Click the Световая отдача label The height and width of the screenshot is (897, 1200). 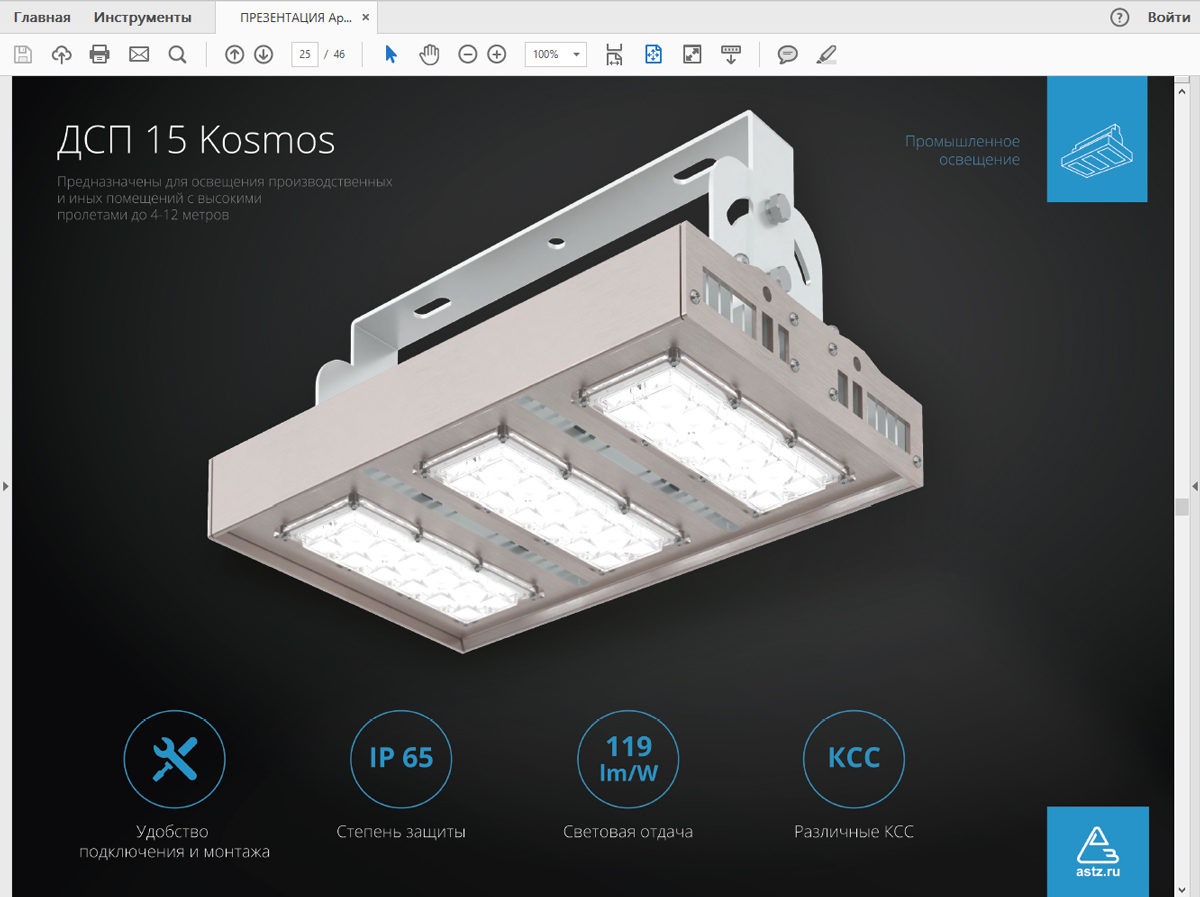point(628,832)
